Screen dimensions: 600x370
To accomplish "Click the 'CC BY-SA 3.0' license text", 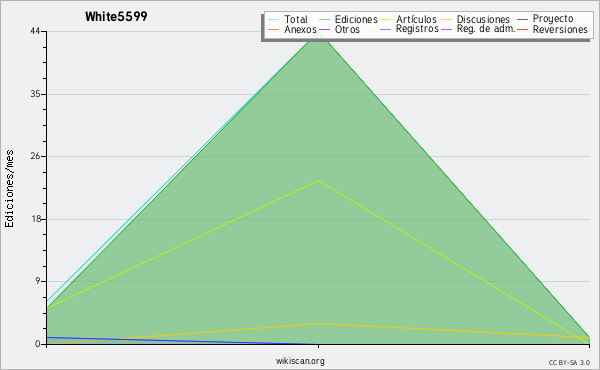I will coord(569,363).
